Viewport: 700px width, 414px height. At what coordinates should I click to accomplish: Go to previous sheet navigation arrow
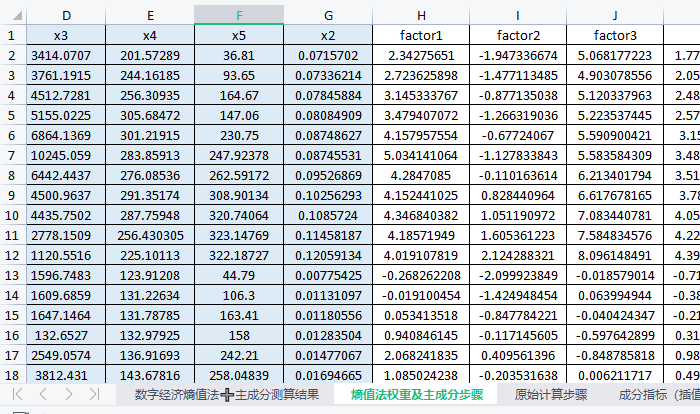[43, 394]
